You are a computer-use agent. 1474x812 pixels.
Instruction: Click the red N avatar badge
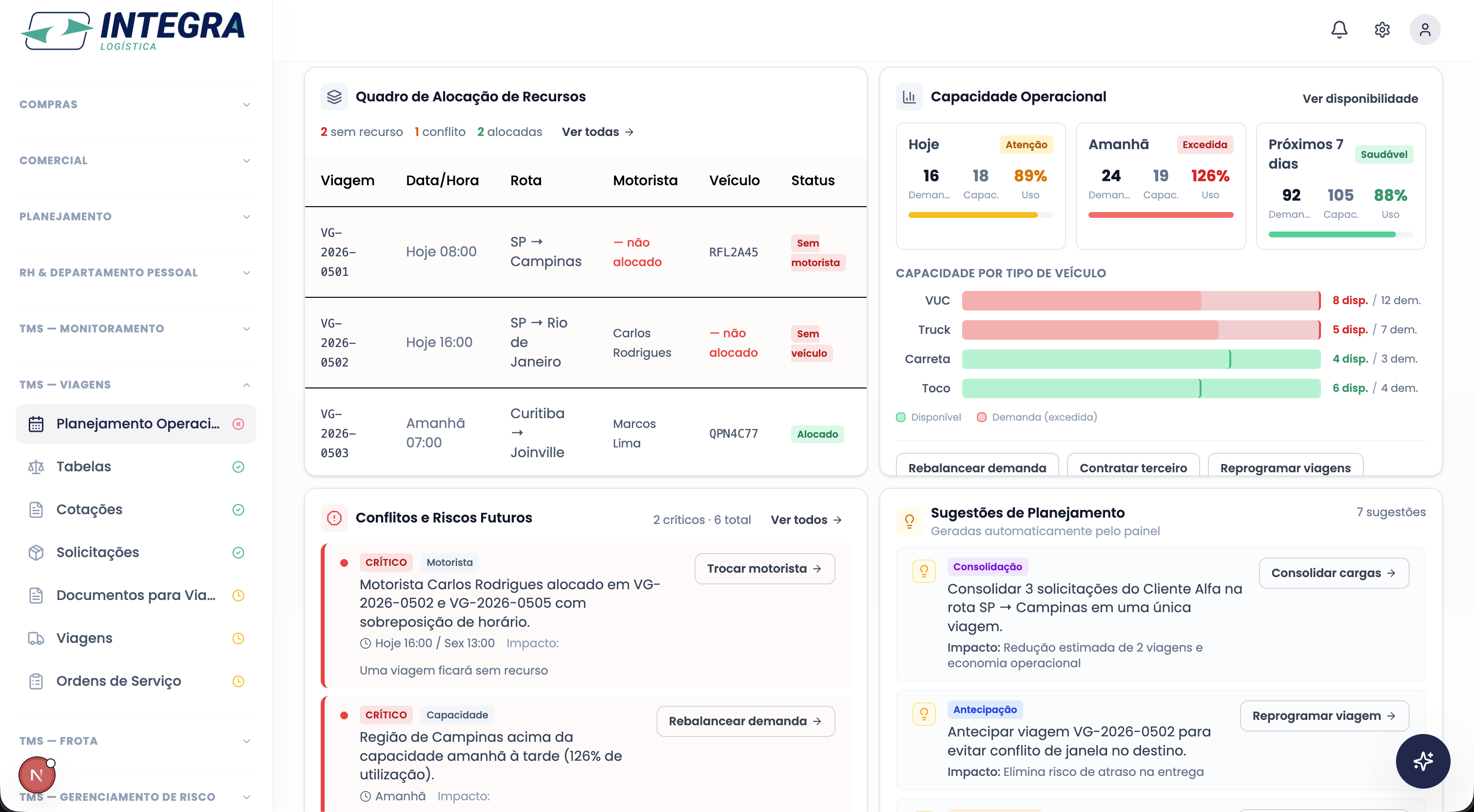pyautogui.click(x=37, y=775)
